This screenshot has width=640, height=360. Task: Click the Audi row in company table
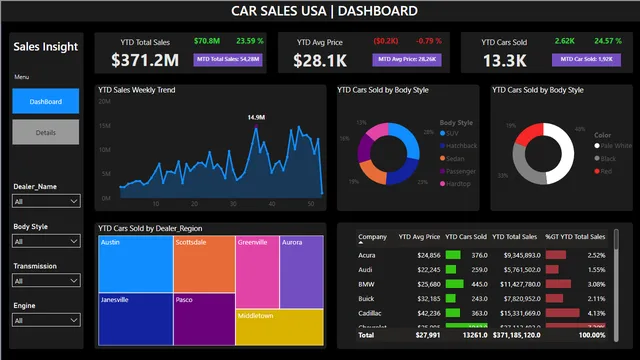coord(482,270)
